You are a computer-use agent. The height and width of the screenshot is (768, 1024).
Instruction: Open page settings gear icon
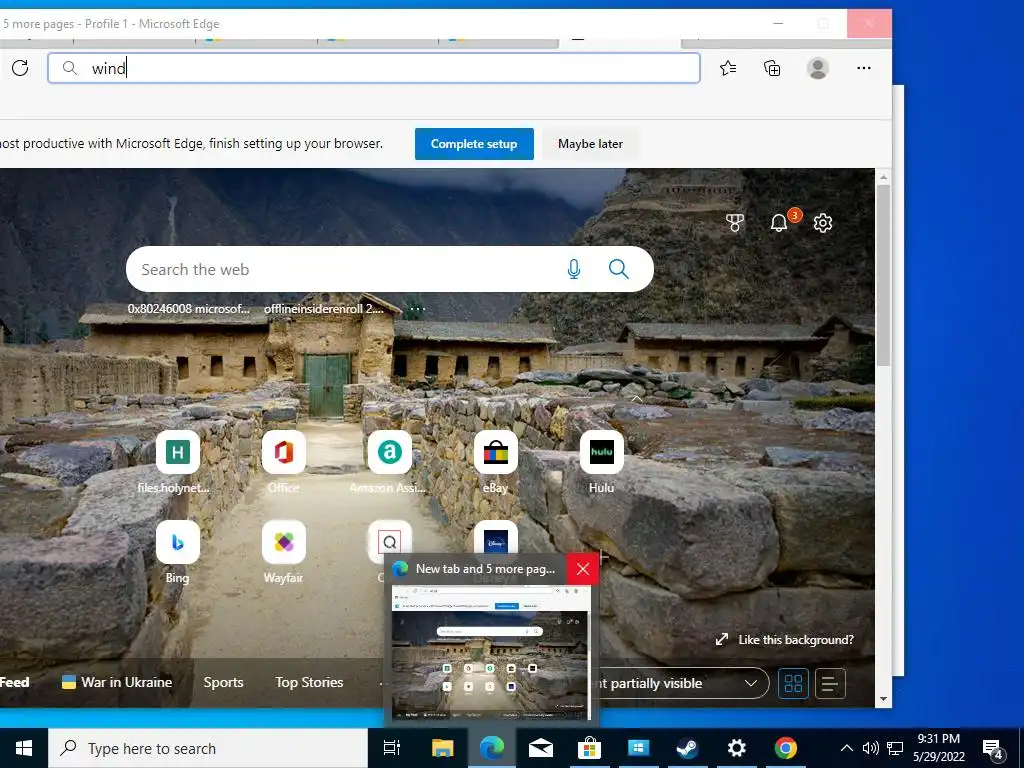click(823, 223)
